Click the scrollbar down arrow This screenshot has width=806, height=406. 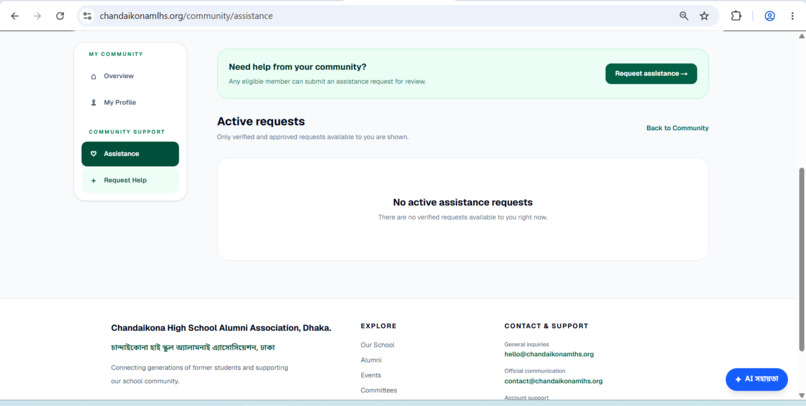pyautogui.click(x=801, y=395)
